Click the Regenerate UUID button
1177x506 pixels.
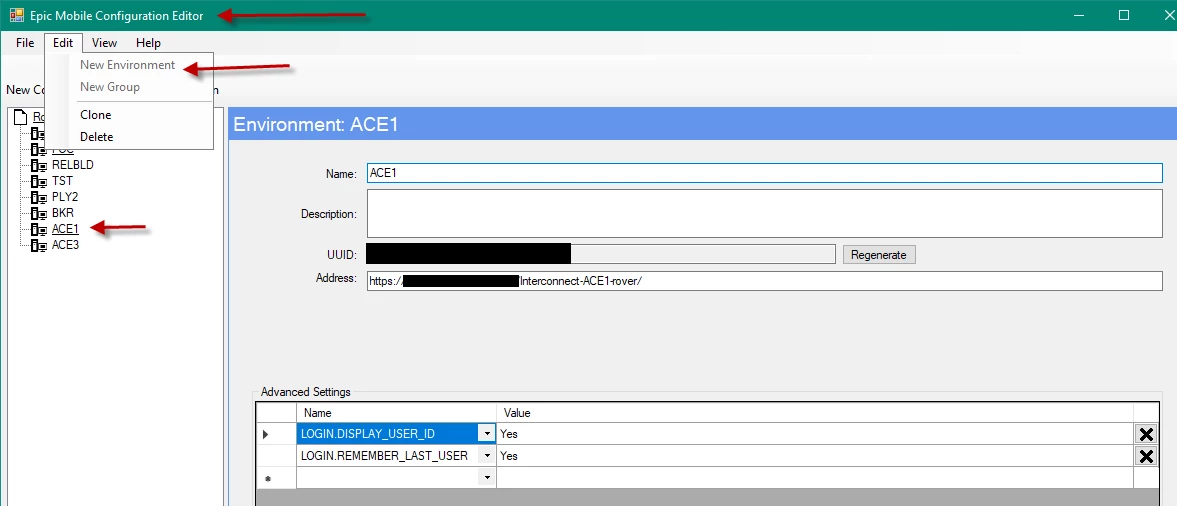pyautogui.click(x=879, y=255)
